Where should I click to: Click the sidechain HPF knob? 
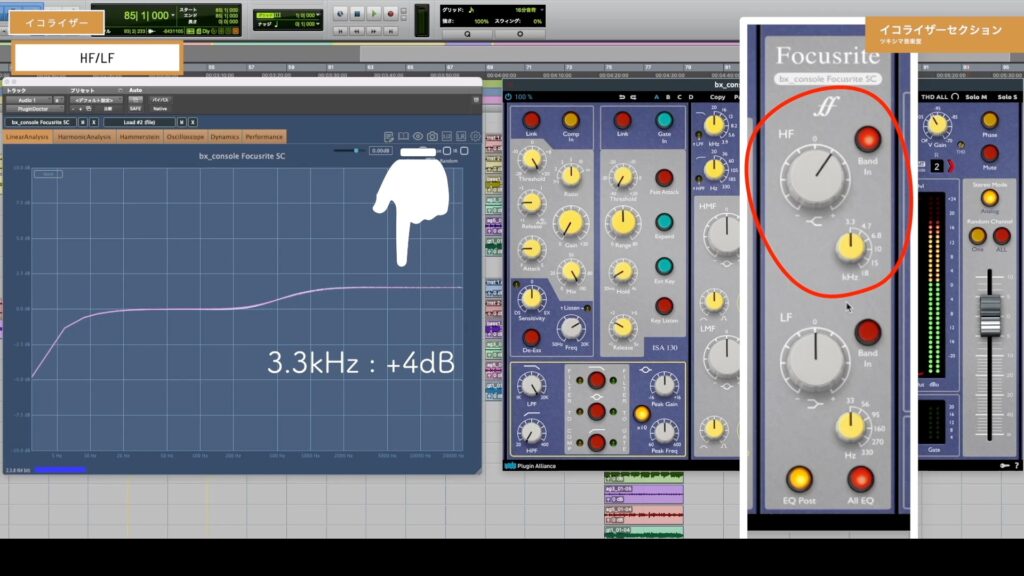[x=532, y=432]
